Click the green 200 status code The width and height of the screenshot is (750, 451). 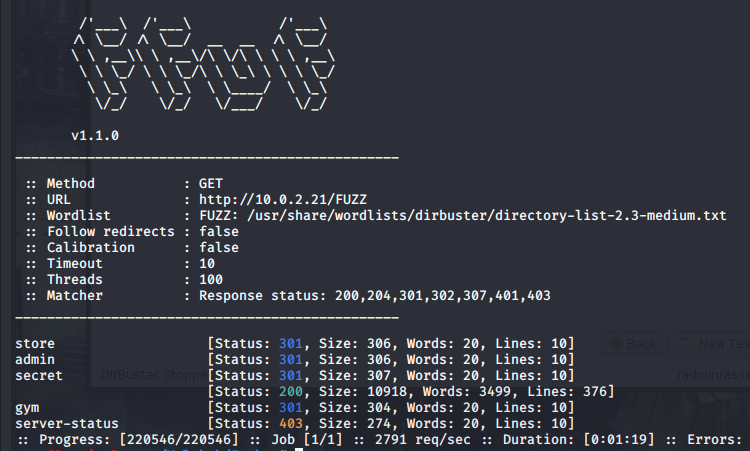(x=291, y=391)
